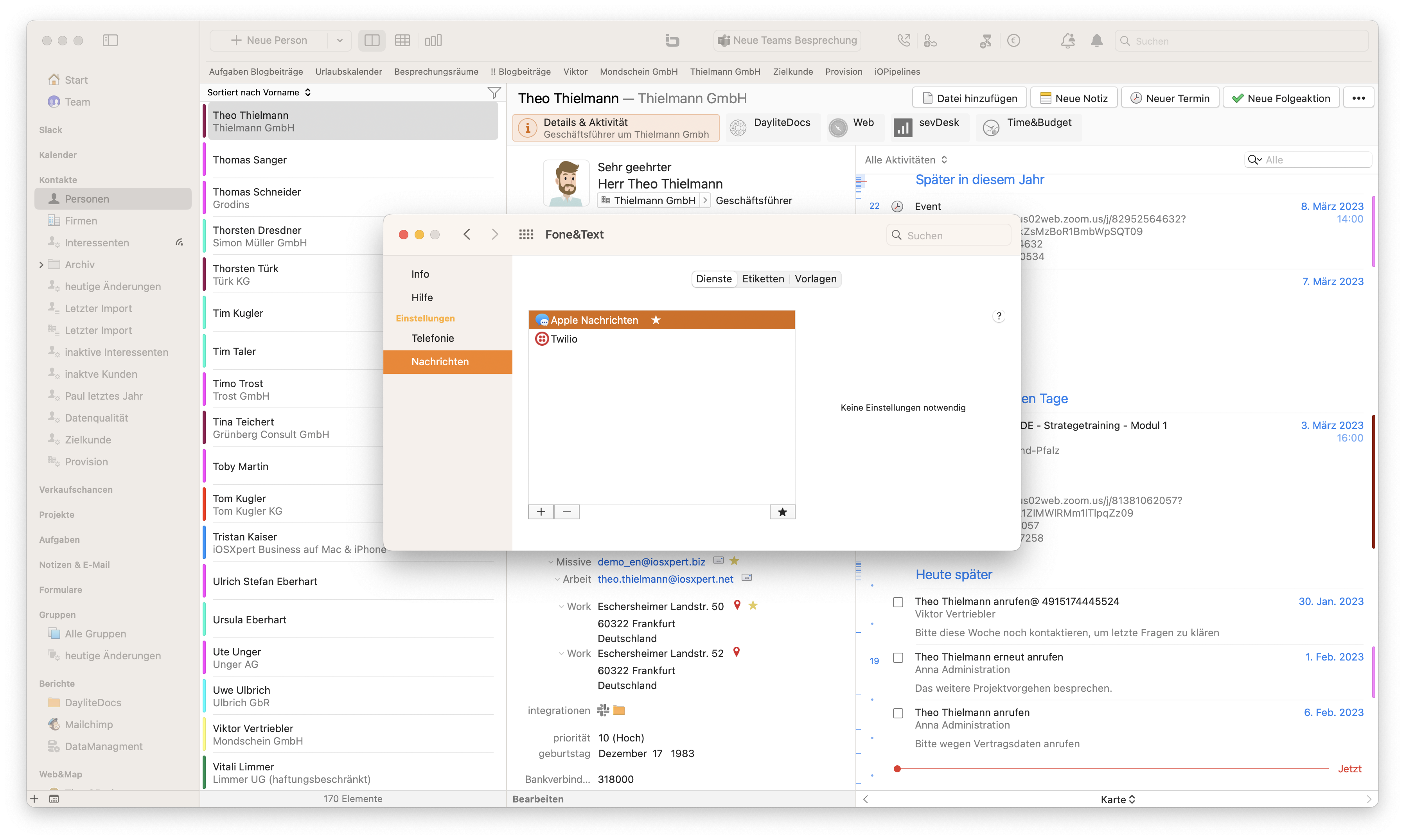1405x840 pixels.
Task: Switch to table view icon
Action: click(x=402, y=40)
